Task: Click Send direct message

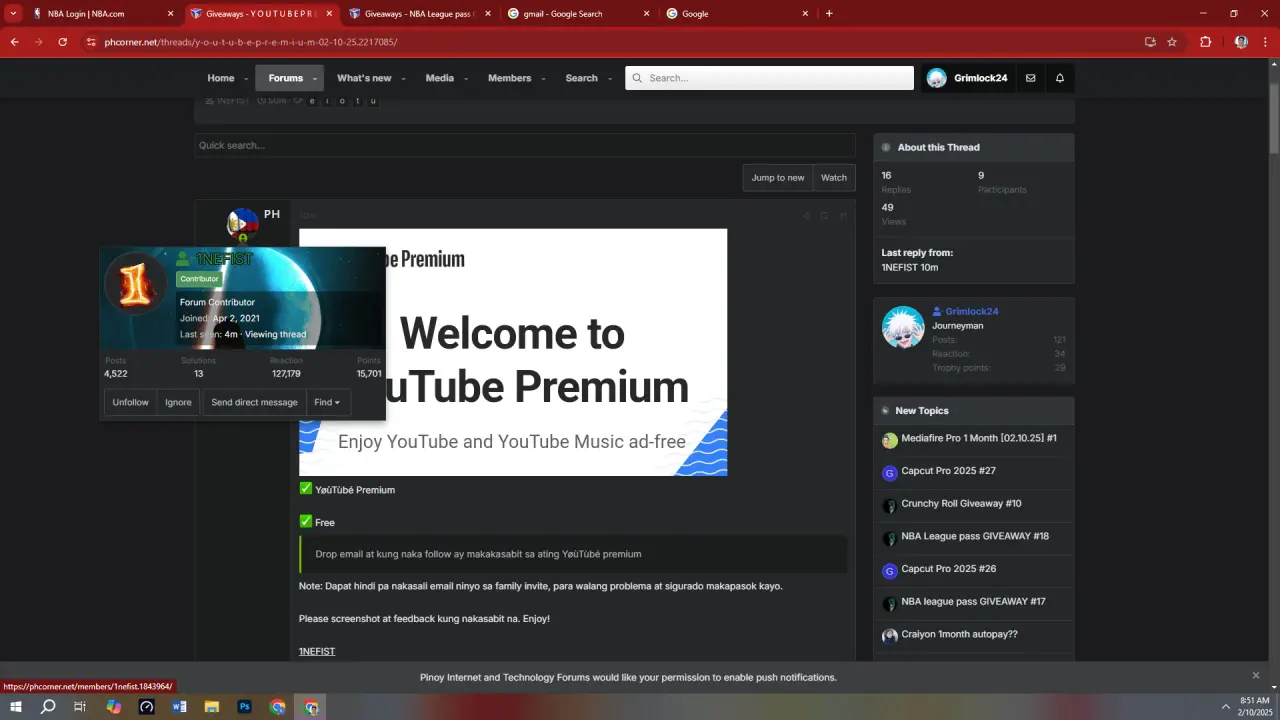Action: (254, 402)
